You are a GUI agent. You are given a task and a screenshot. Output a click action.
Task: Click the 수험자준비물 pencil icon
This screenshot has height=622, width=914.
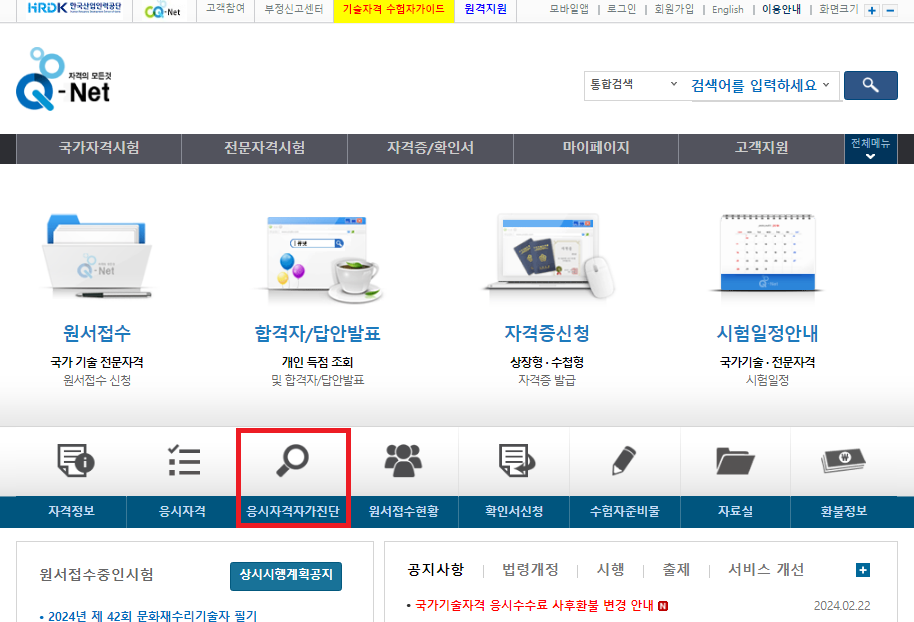623,462
